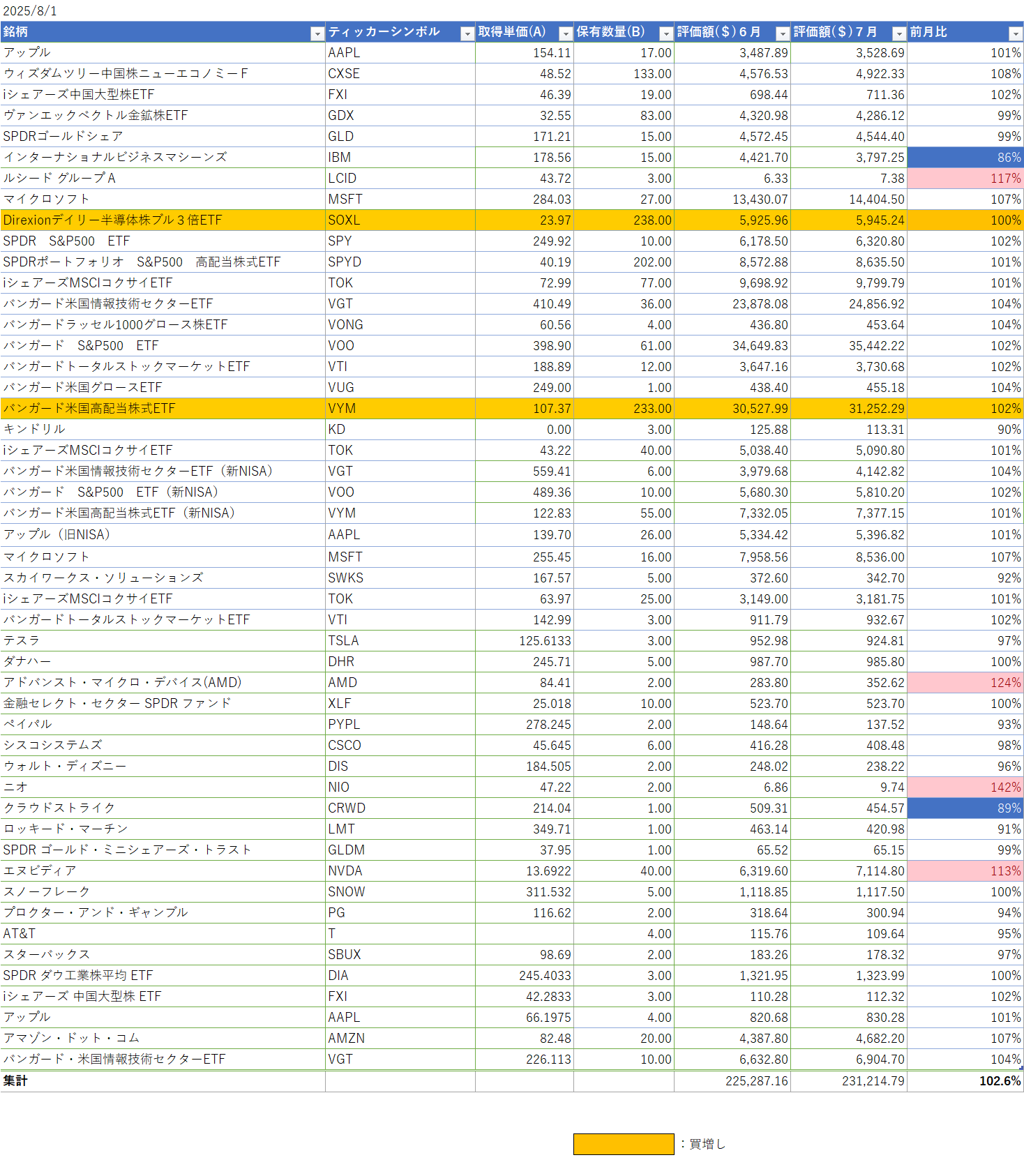Select the blue 86% cell for IBM
The height and width of the screenshot is (1176, 1024).
[965, 158]
